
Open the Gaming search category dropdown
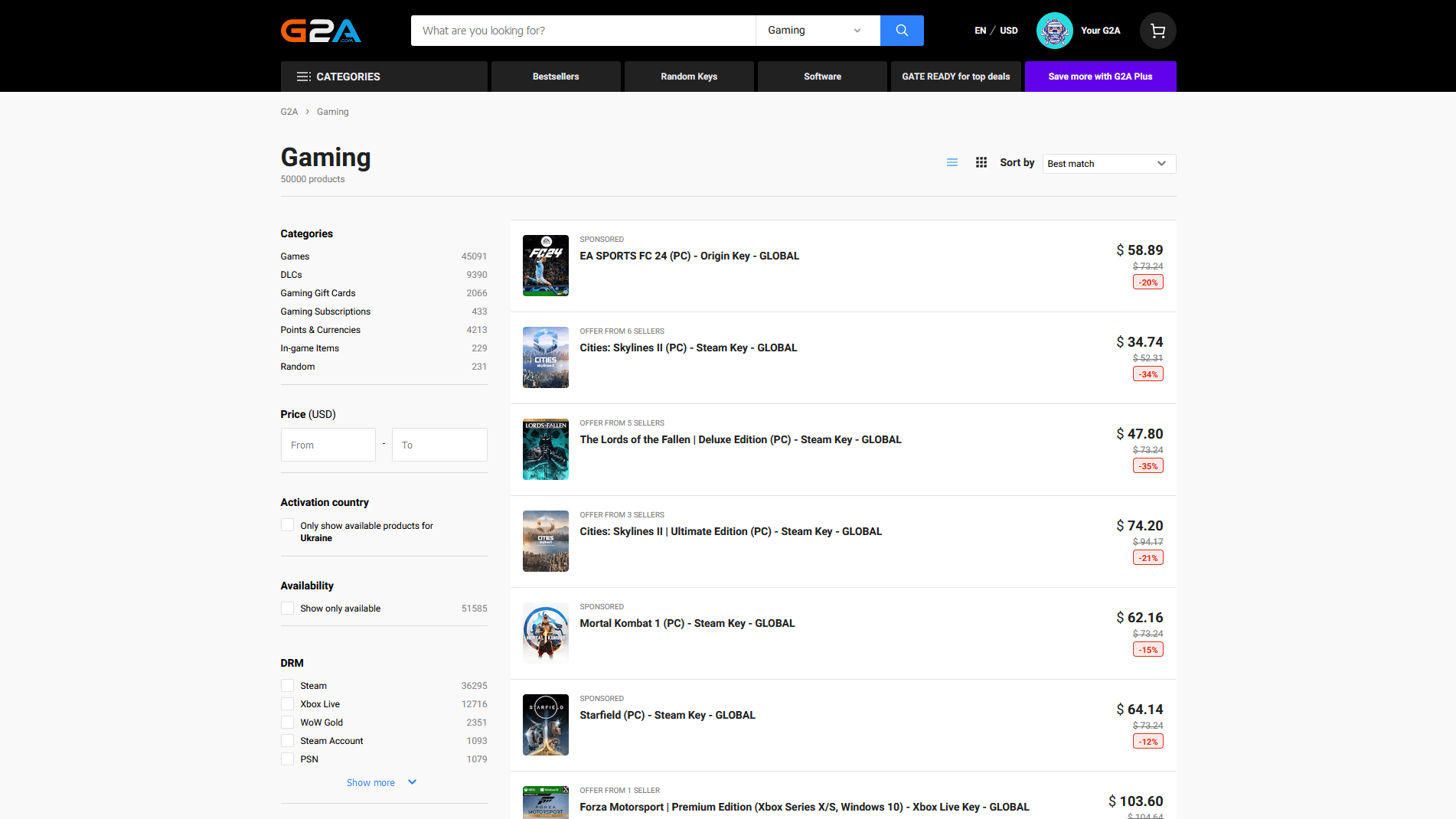coord(816,31)
